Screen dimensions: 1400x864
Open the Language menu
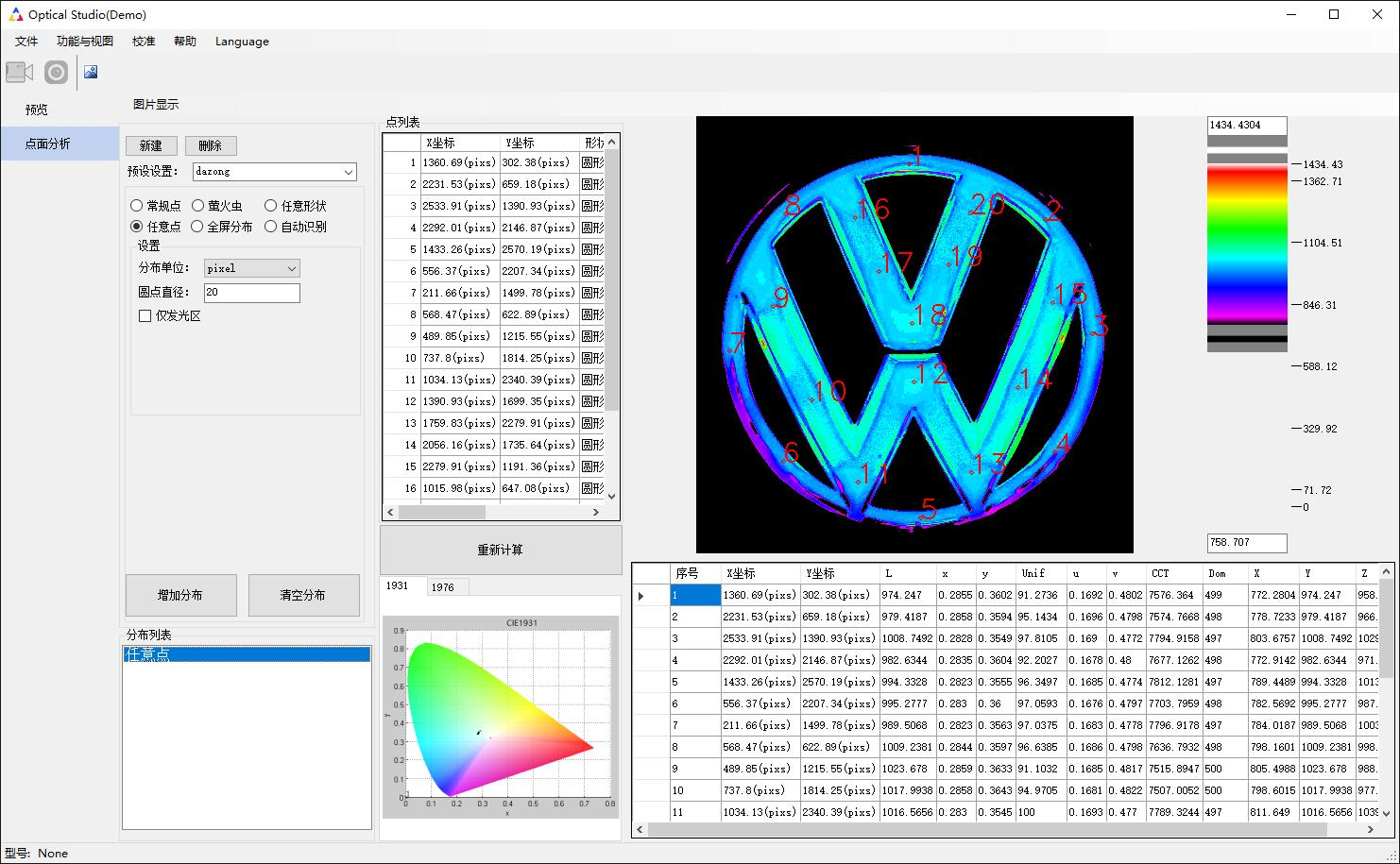click(x=242, y=42)
